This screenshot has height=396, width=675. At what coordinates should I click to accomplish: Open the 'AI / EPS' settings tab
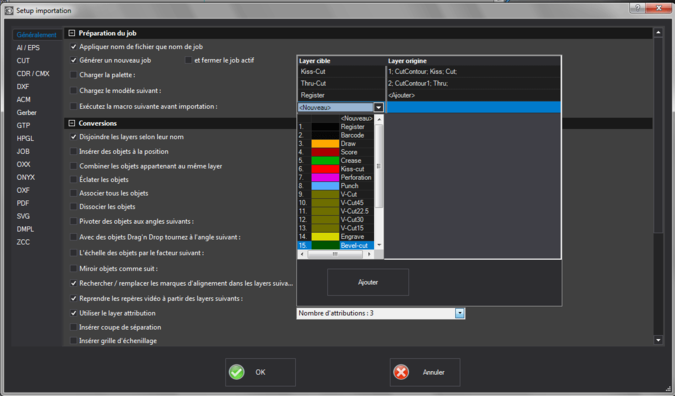[x=28, y=48]
